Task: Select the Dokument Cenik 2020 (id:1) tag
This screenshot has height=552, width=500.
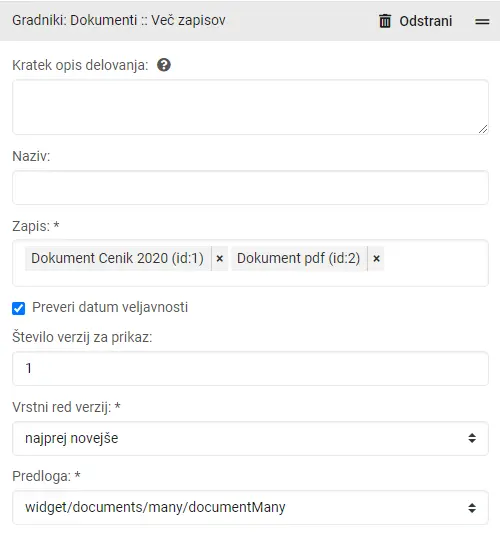Action: coord(118,258)
